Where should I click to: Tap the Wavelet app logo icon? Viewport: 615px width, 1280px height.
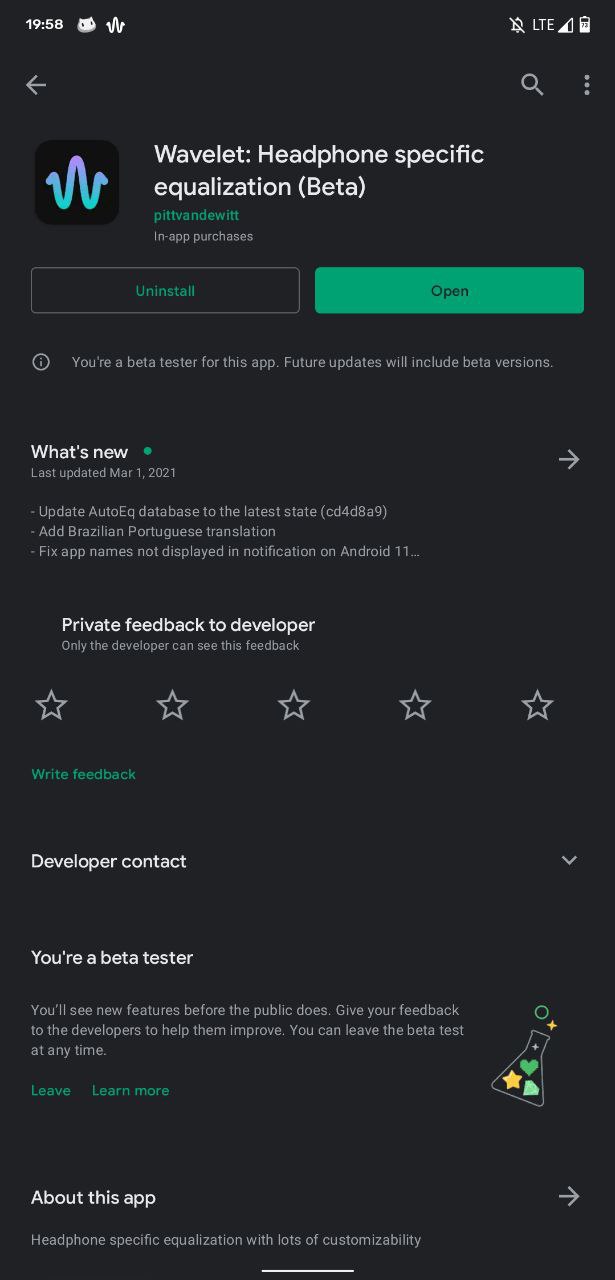(x=77, y=182)
